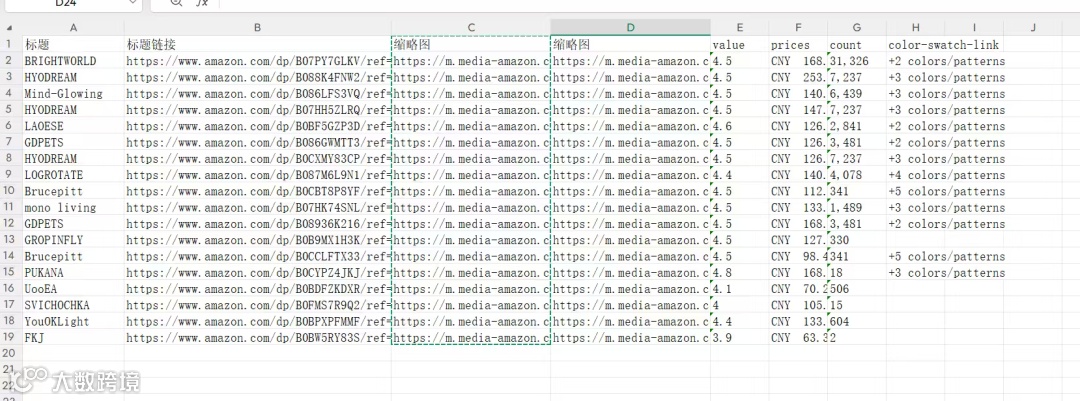Image resolution: width=1080 pixels, height=401 pixels.
Task: Click the 6,439 count cell
Action: pos(856,94)
